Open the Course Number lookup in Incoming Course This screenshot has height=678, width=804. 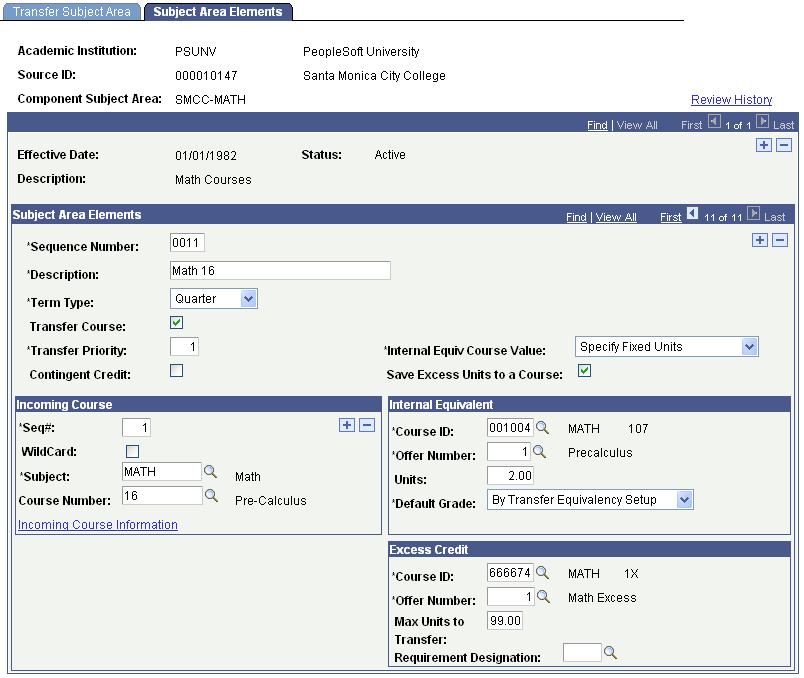pyautogui.click(x=209, y=495)
